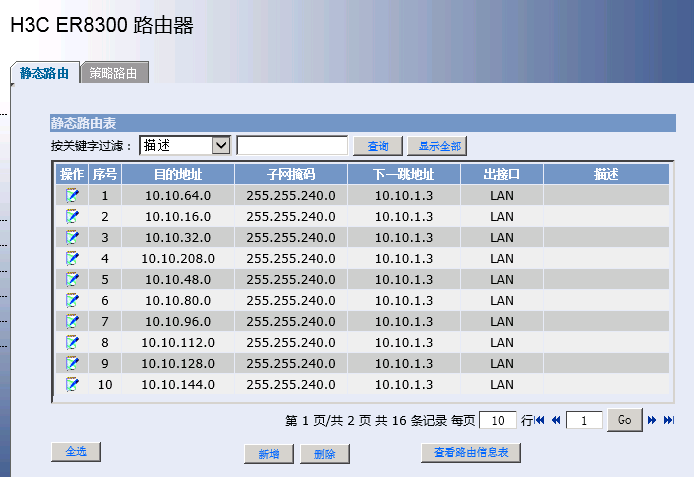694x477 pixels.
Task: Click the 显示全部 button
Action: 437,146
